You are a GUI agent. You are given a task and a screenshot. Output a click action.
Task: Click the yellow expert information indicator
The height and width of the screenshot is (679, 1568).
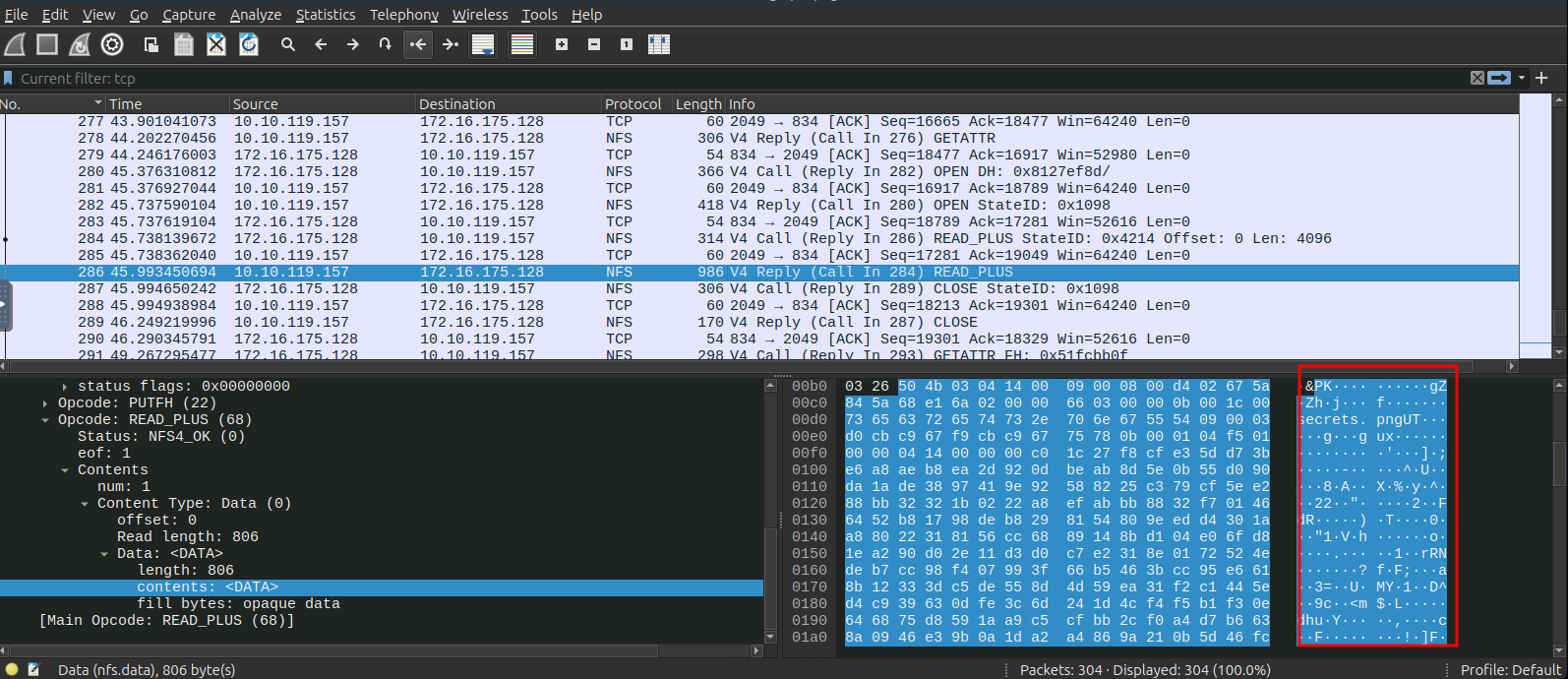coord(12,669)
